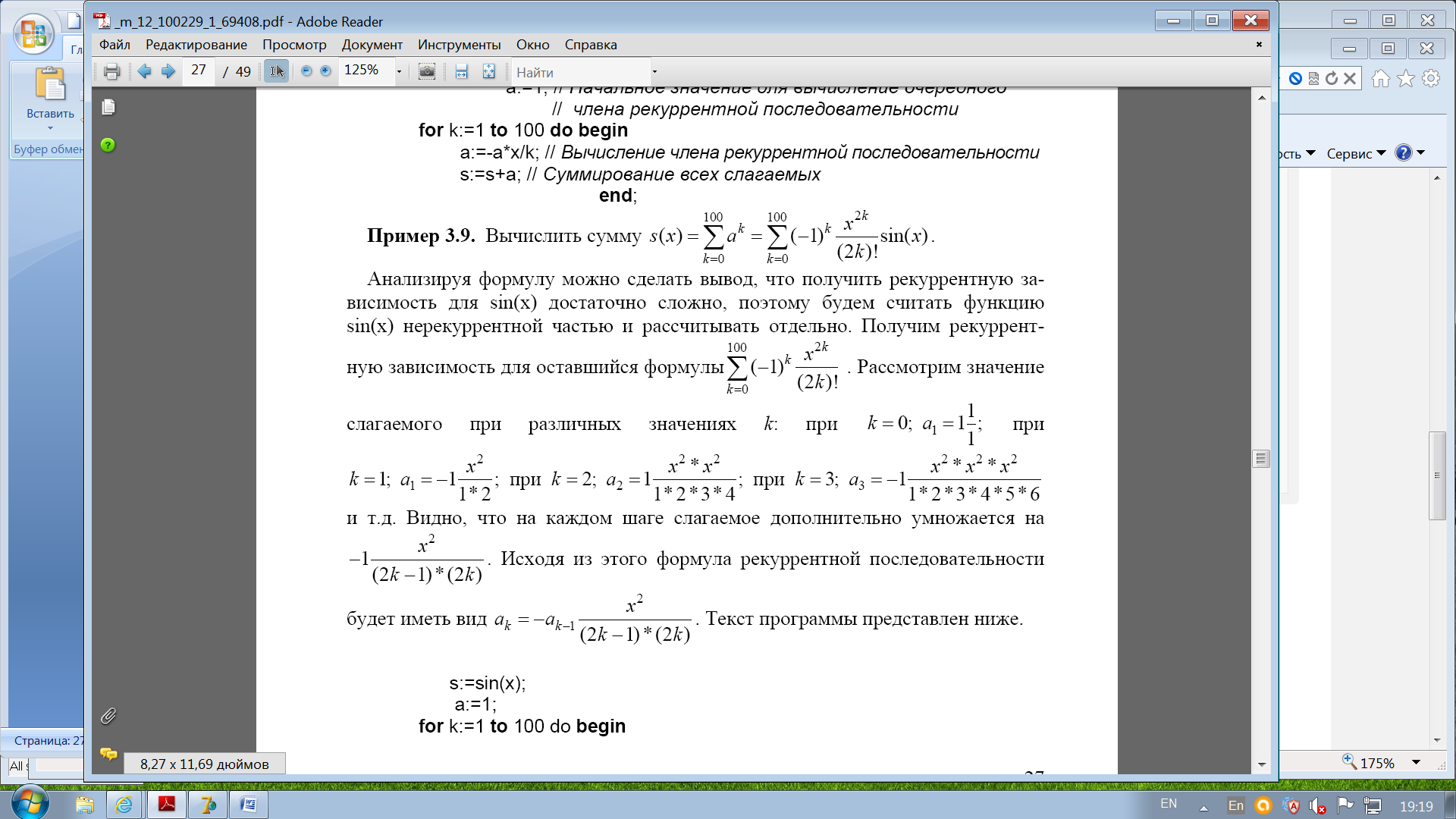Click the page number field showing 27
The height and width of the screenshot is (819, 1456).
tap(199, 71)
